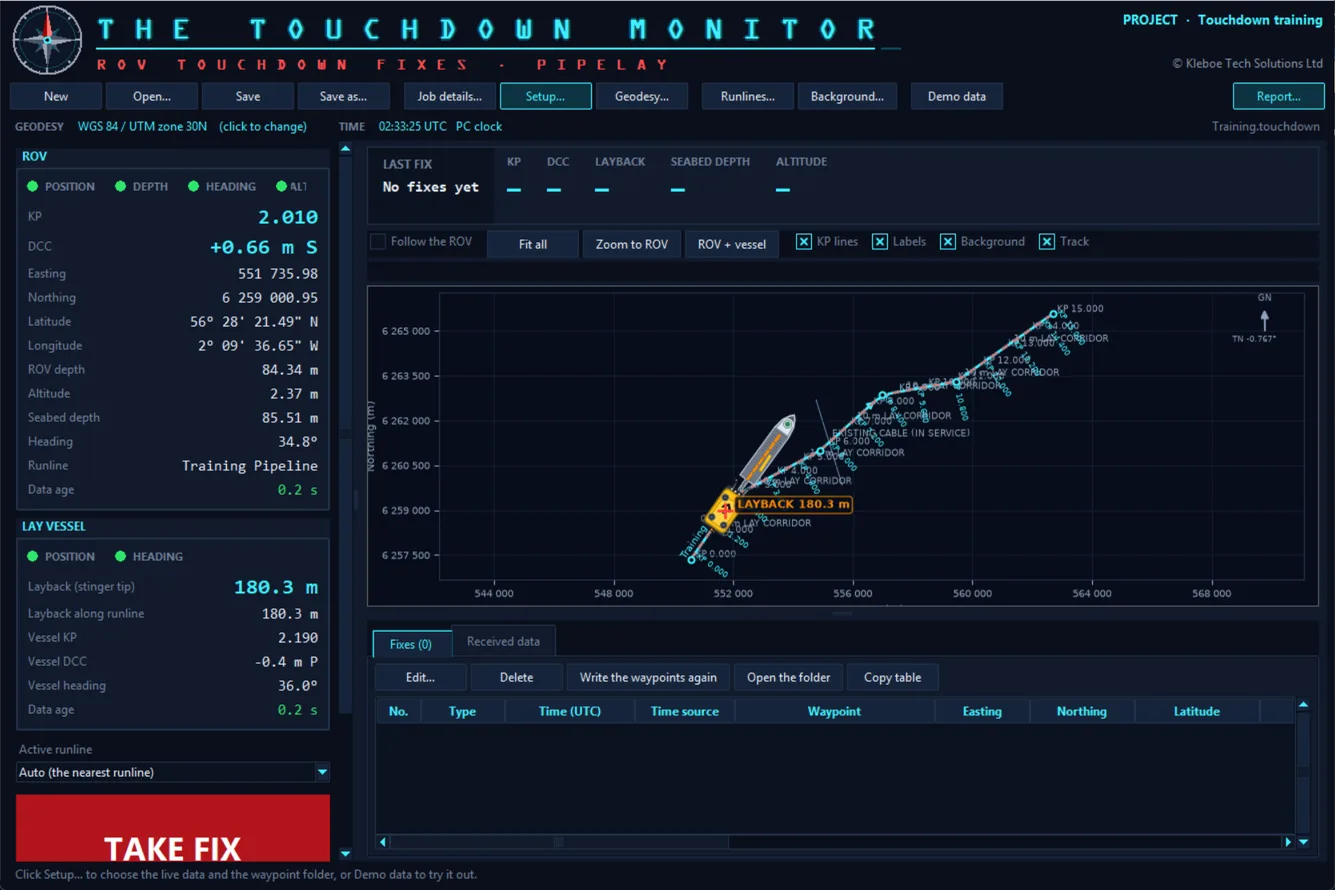Image resolution: width=1335 pixels, height=890 pixels.
Task: Click the Delete button
Action: pos(517,677)
